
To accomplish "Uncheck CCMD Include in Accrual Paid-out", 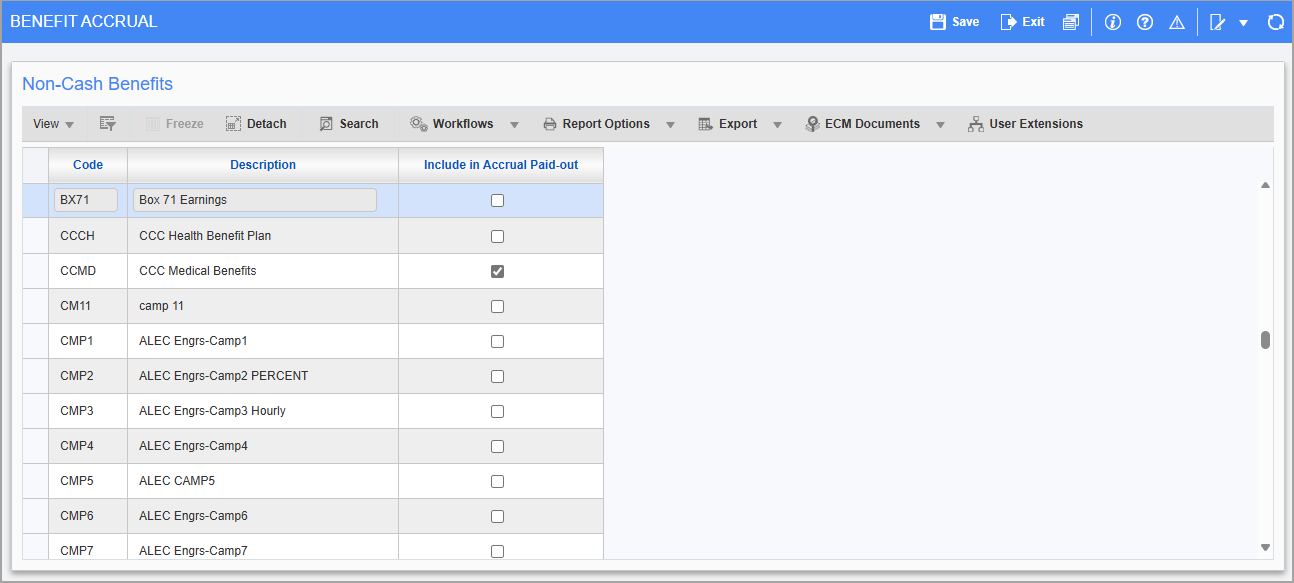I will click(497, 271).
